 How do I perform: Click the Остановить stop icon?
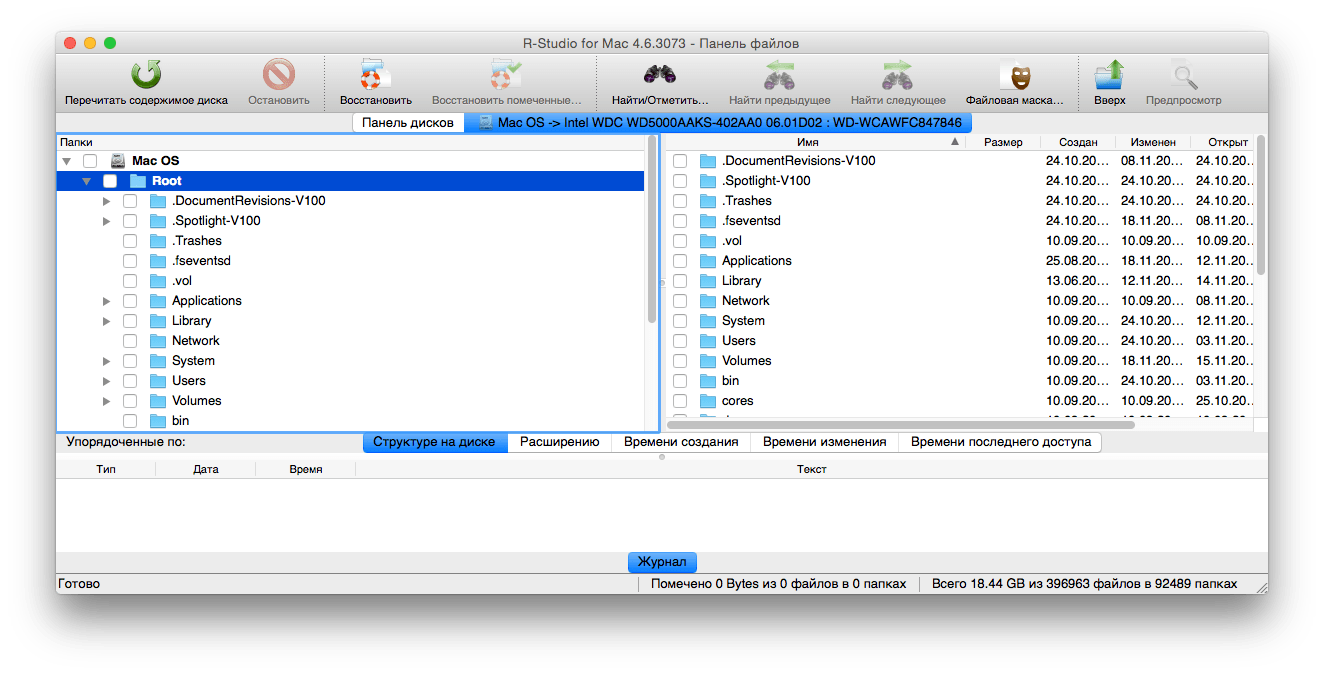point(279,75)
